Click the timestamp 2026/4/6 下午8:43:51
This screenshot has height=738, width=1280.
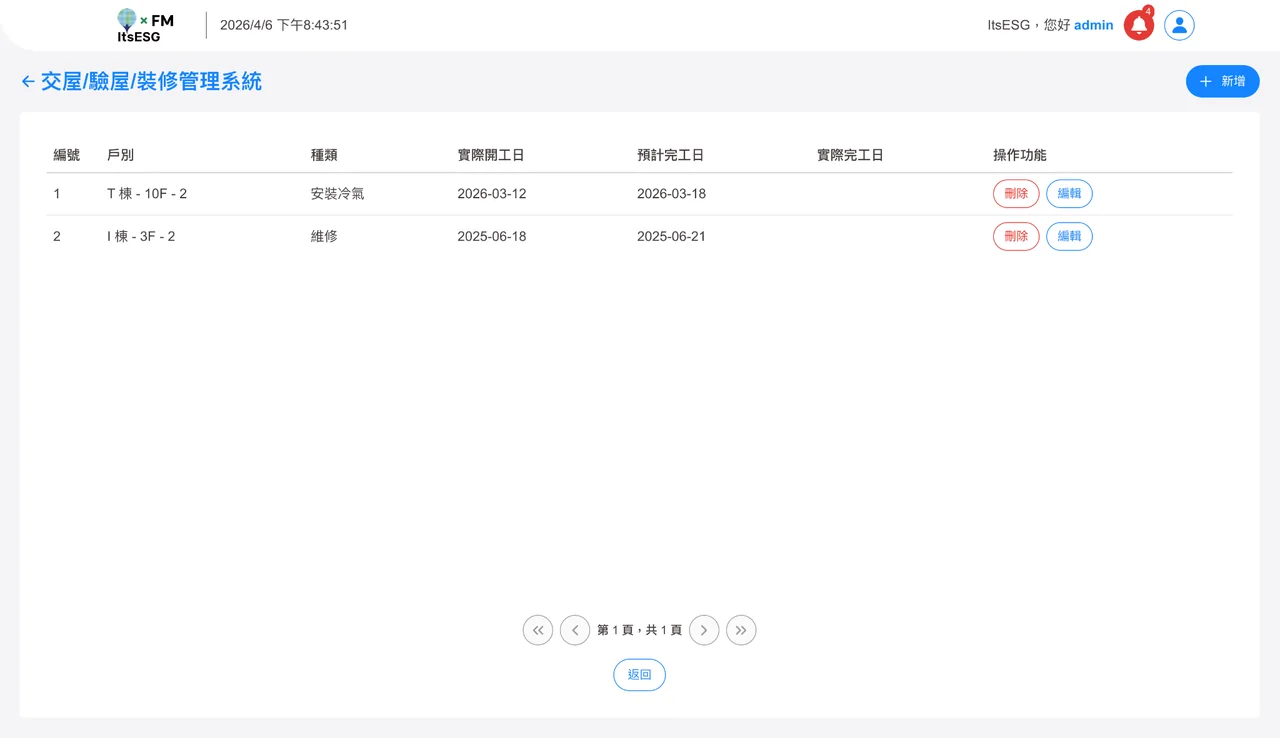284,25
